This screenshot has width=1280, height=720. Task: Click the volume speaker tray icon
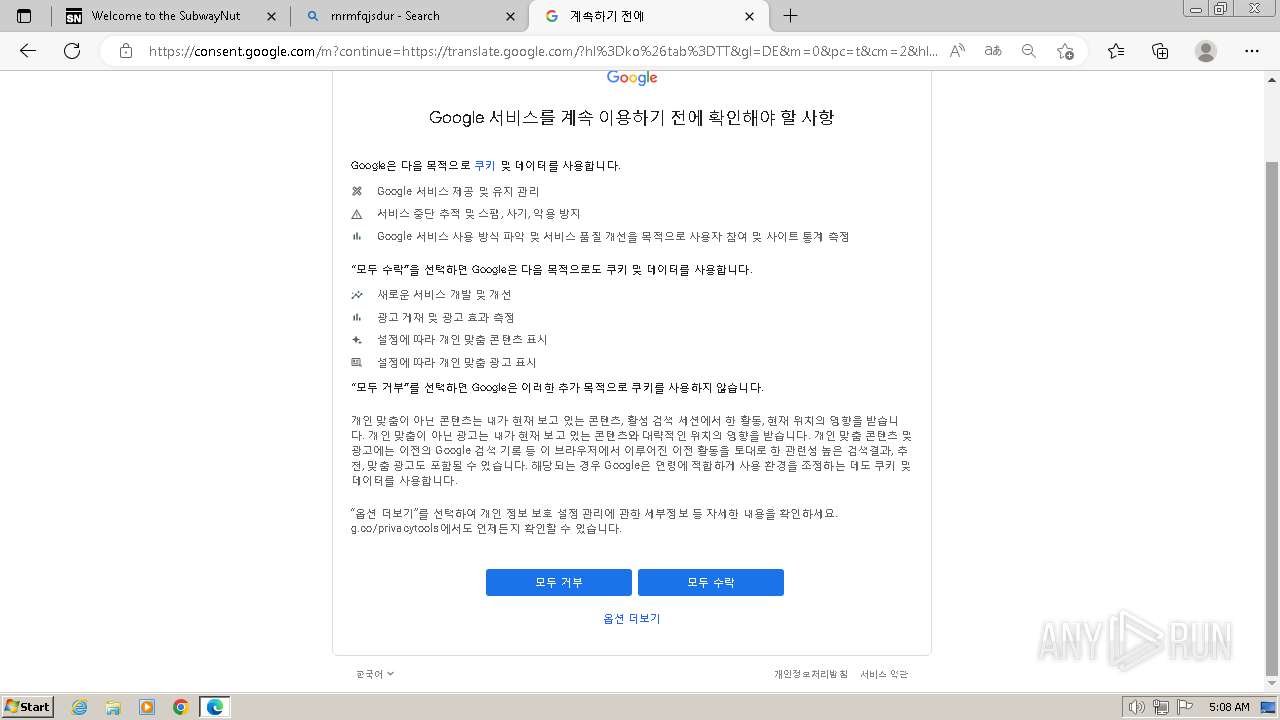(1138, 707)
